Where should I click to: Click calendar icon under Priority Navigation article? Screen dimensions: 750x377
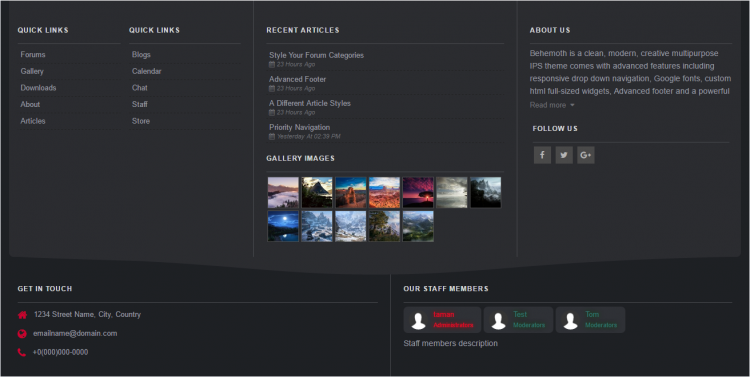tap(272, 136)
